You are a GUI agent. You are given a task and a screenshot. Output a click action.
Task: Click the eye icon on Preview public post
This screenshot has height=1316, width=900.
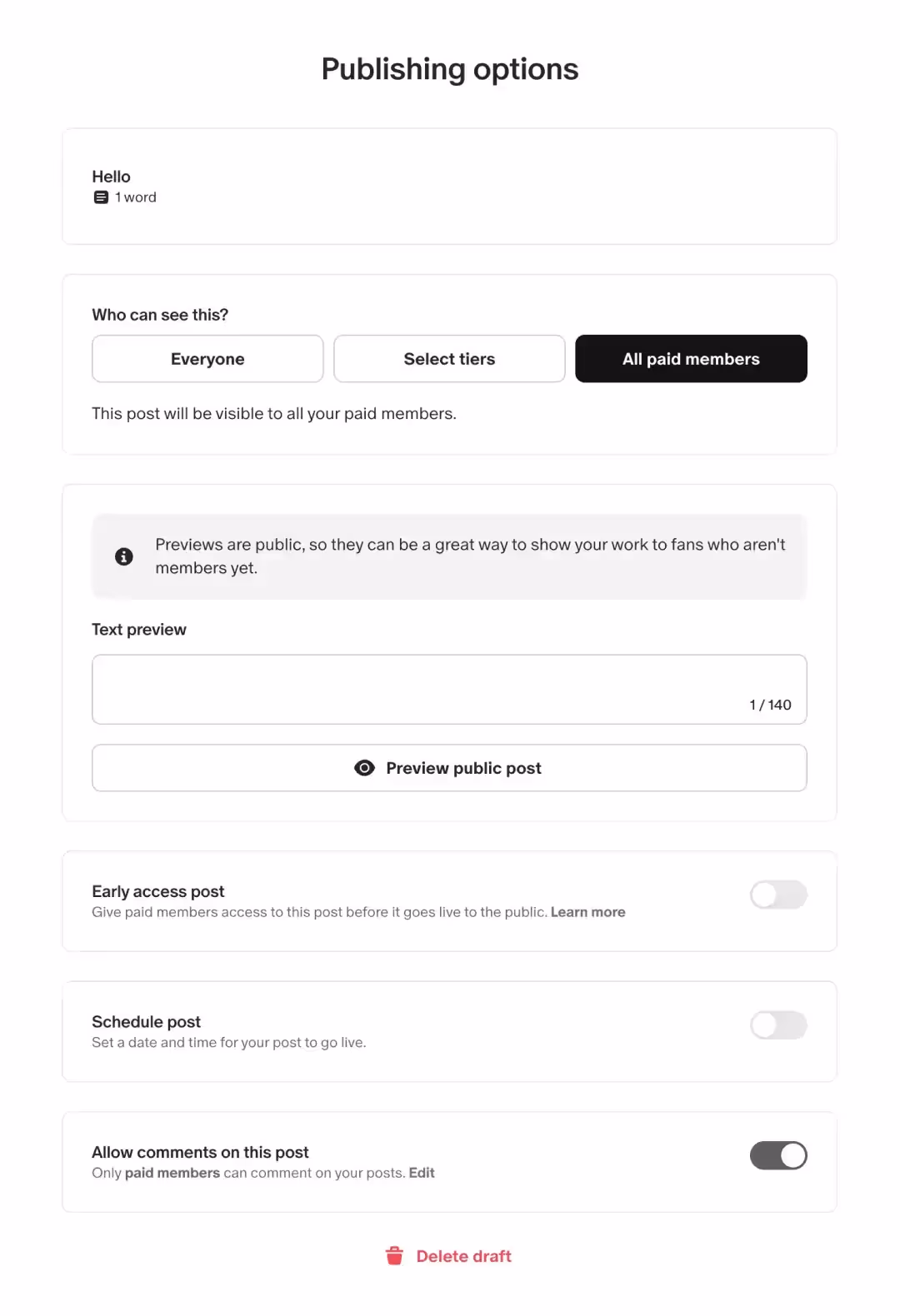tap(364, 767)
